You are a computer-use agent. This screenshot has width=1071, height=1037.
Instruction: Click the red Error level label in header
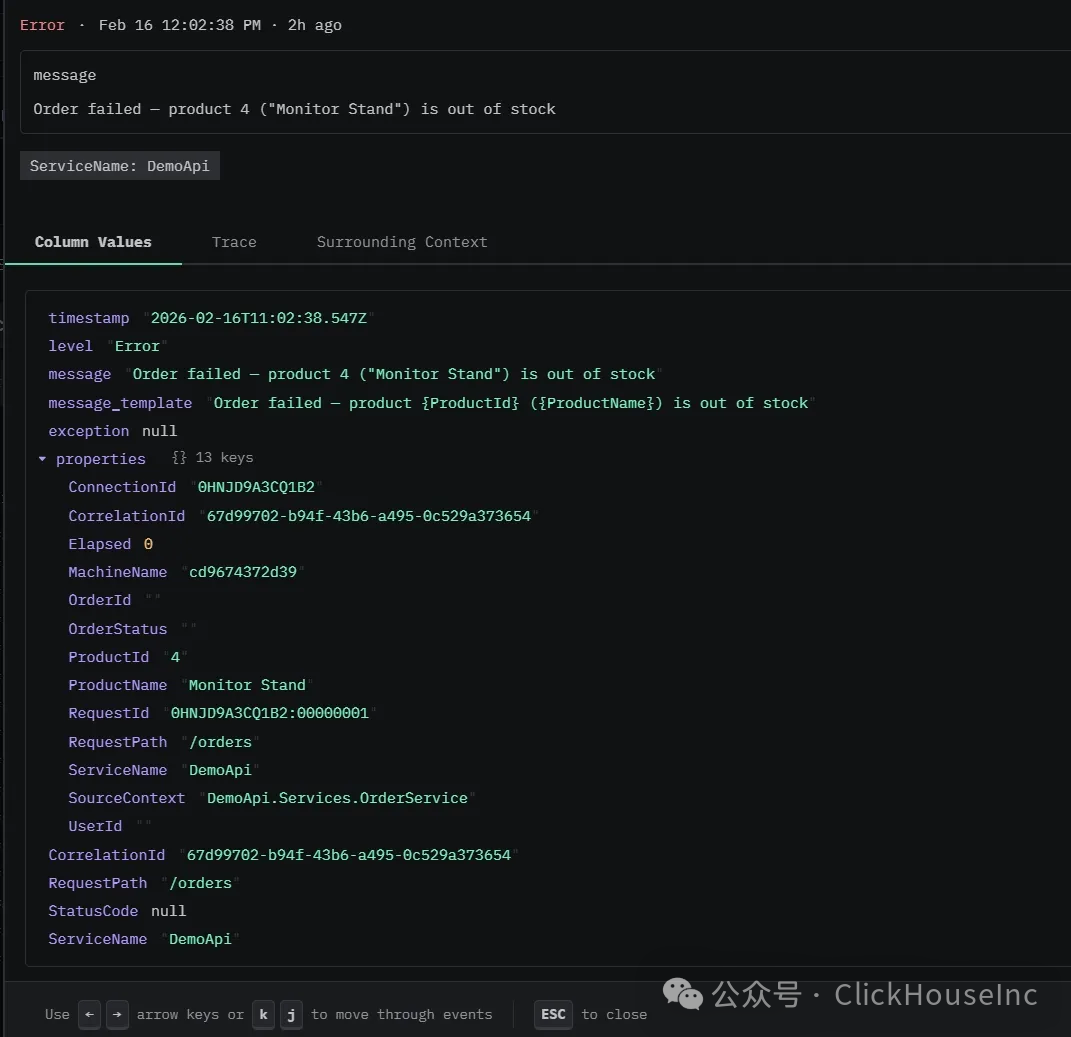(42, 25)
